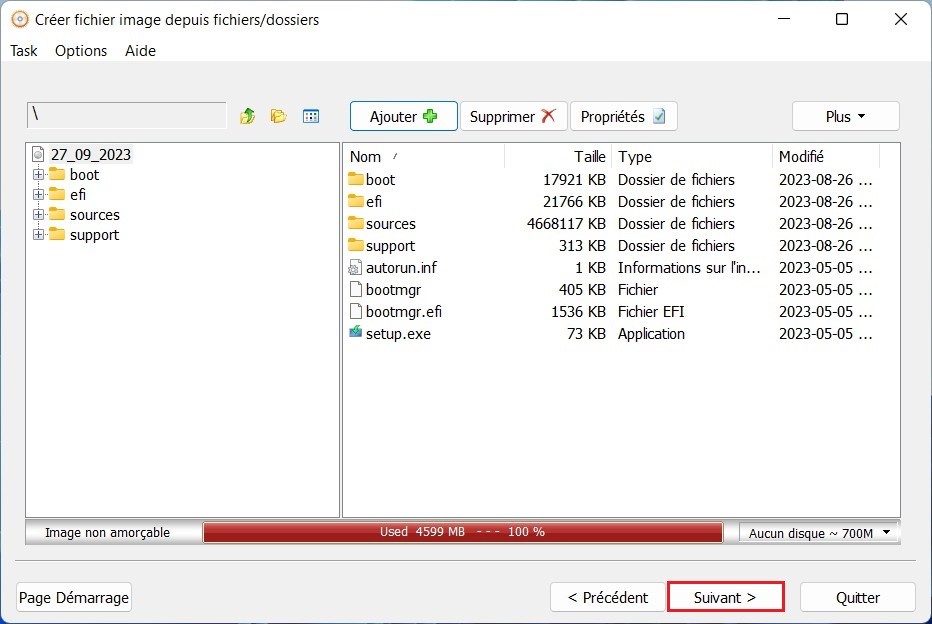
Task: Click inside the path input field
Action: (126, 115)
